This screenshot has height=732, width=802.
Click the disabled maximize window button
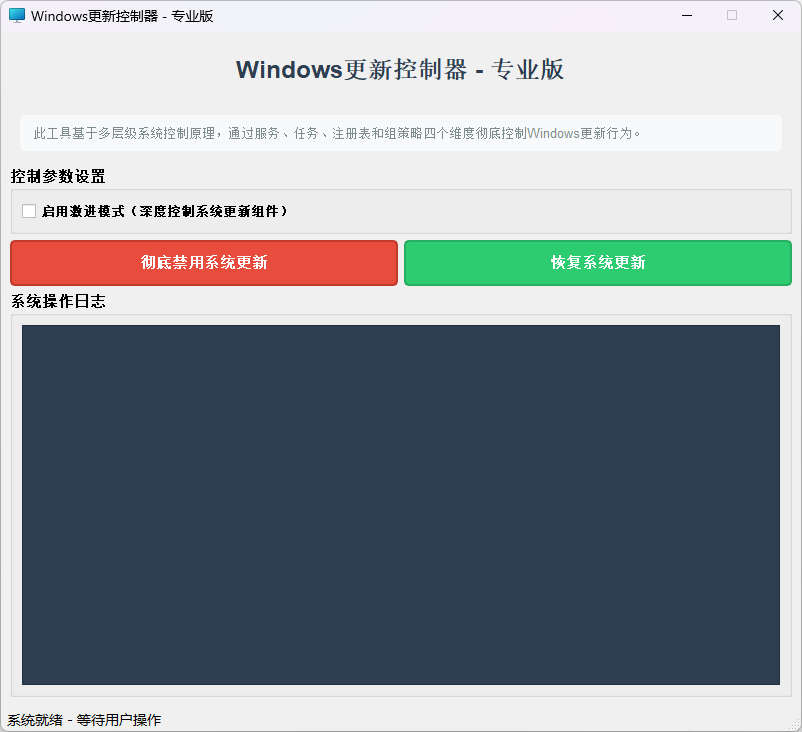732,16
